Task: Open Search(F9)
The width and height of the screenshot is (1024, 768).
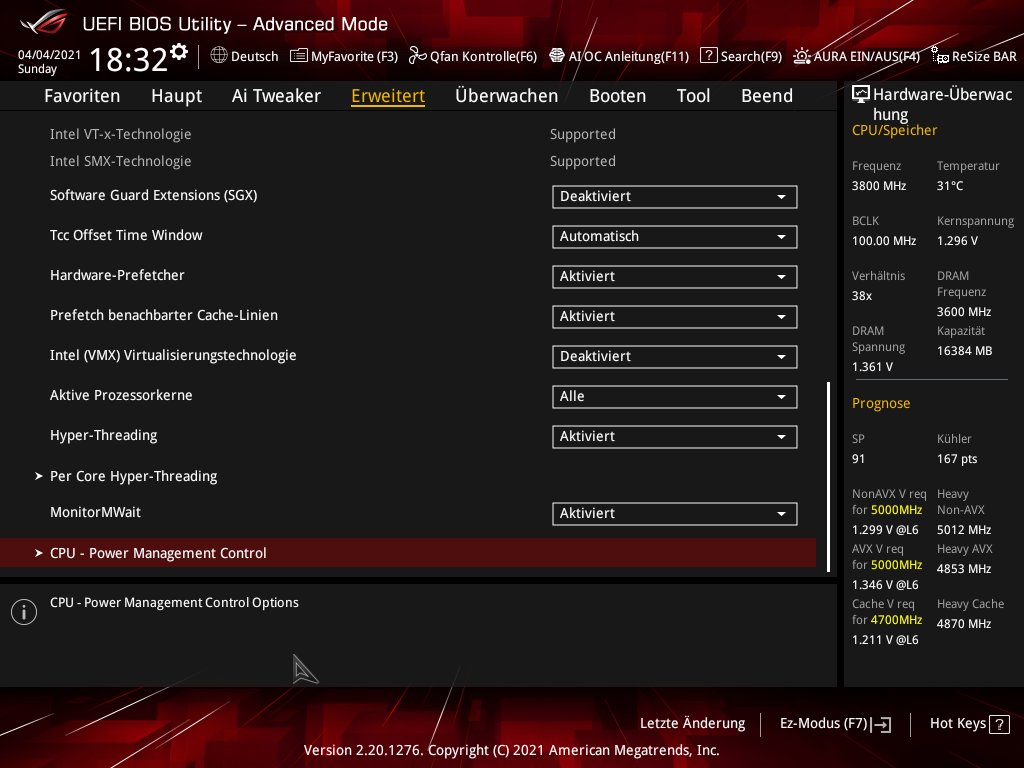Action: [741, 56]
